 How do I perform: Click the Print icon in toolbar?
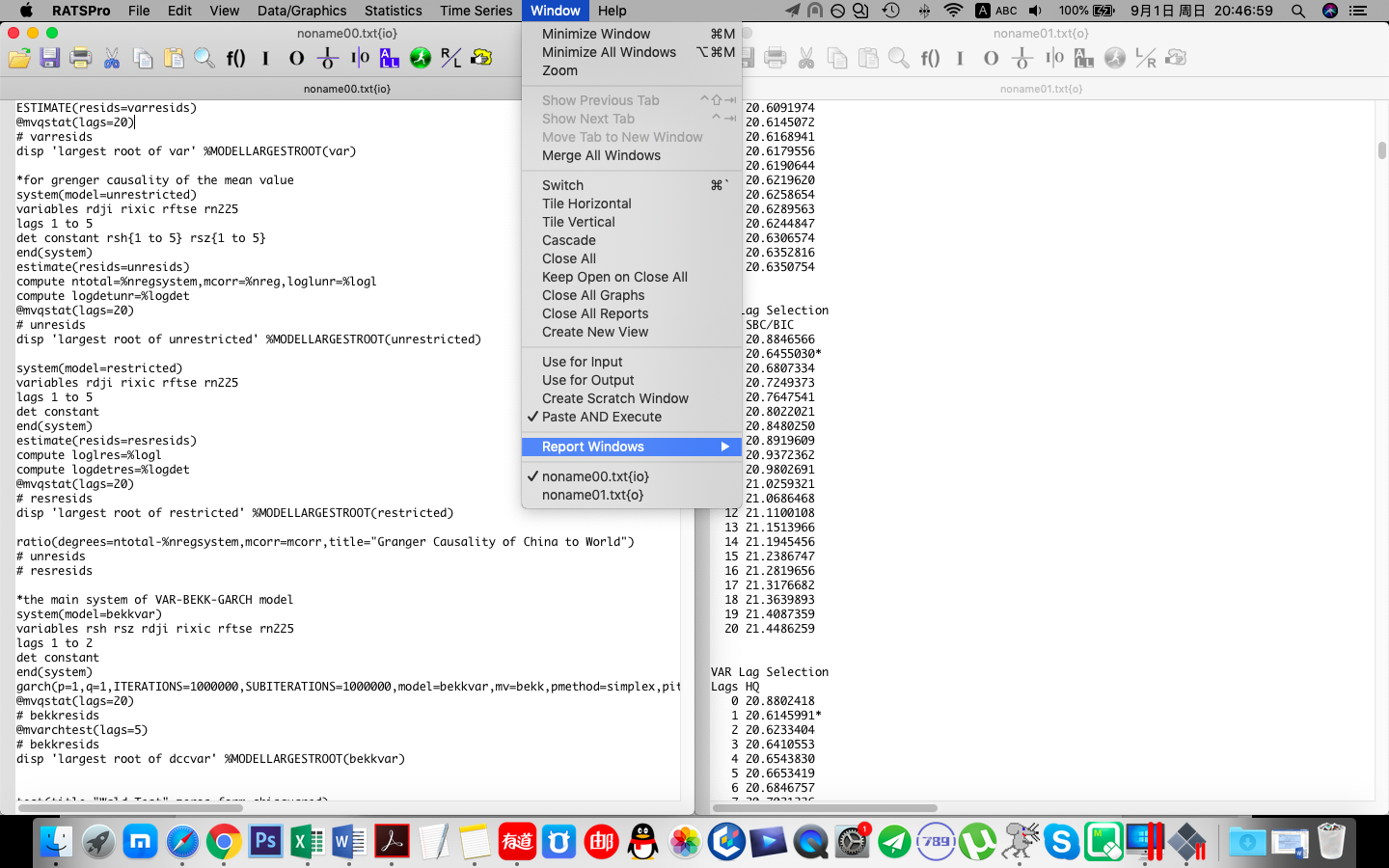[81, 58]
